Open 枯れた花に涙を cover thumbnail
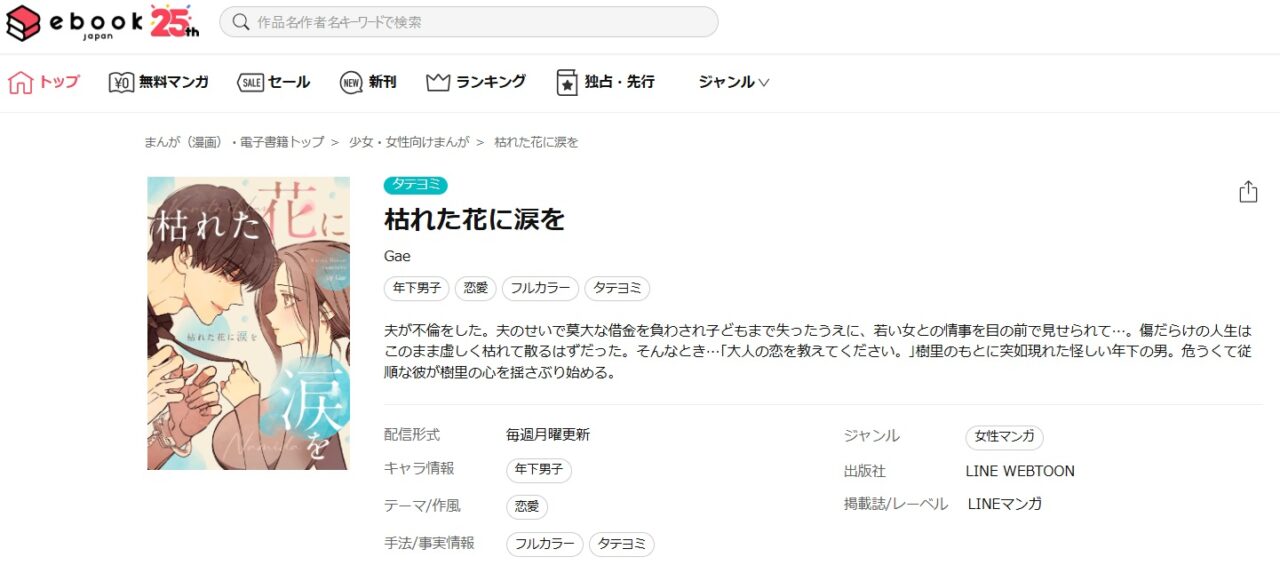This screenshot has height=565, width=1280. click(249, 323)
